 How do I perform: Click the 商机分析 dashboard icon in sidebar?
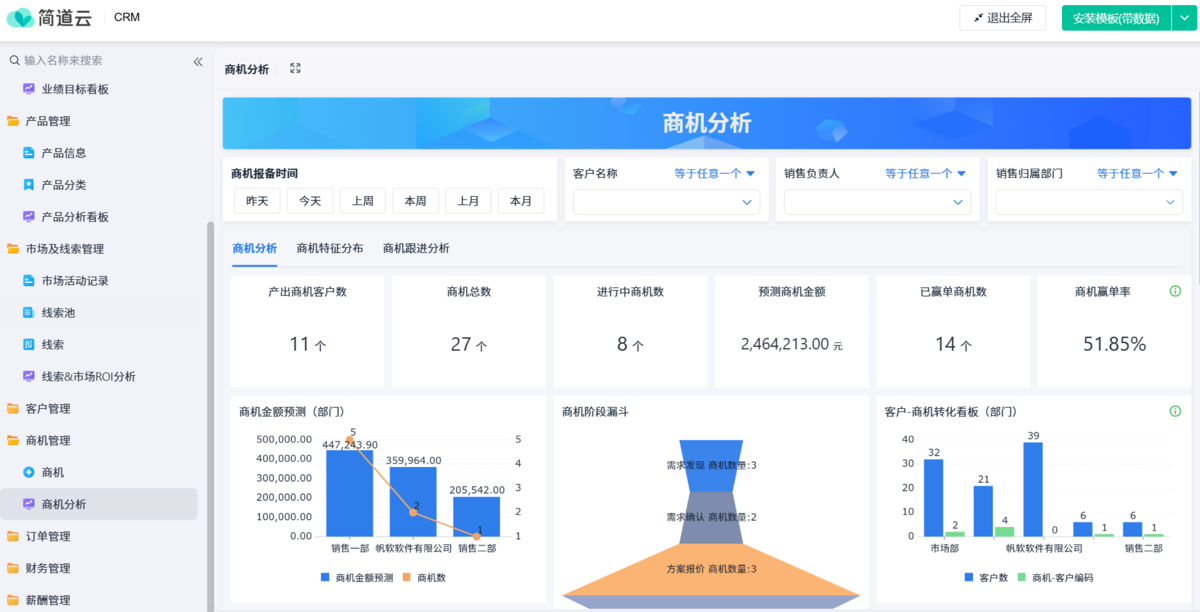point(29,504)
